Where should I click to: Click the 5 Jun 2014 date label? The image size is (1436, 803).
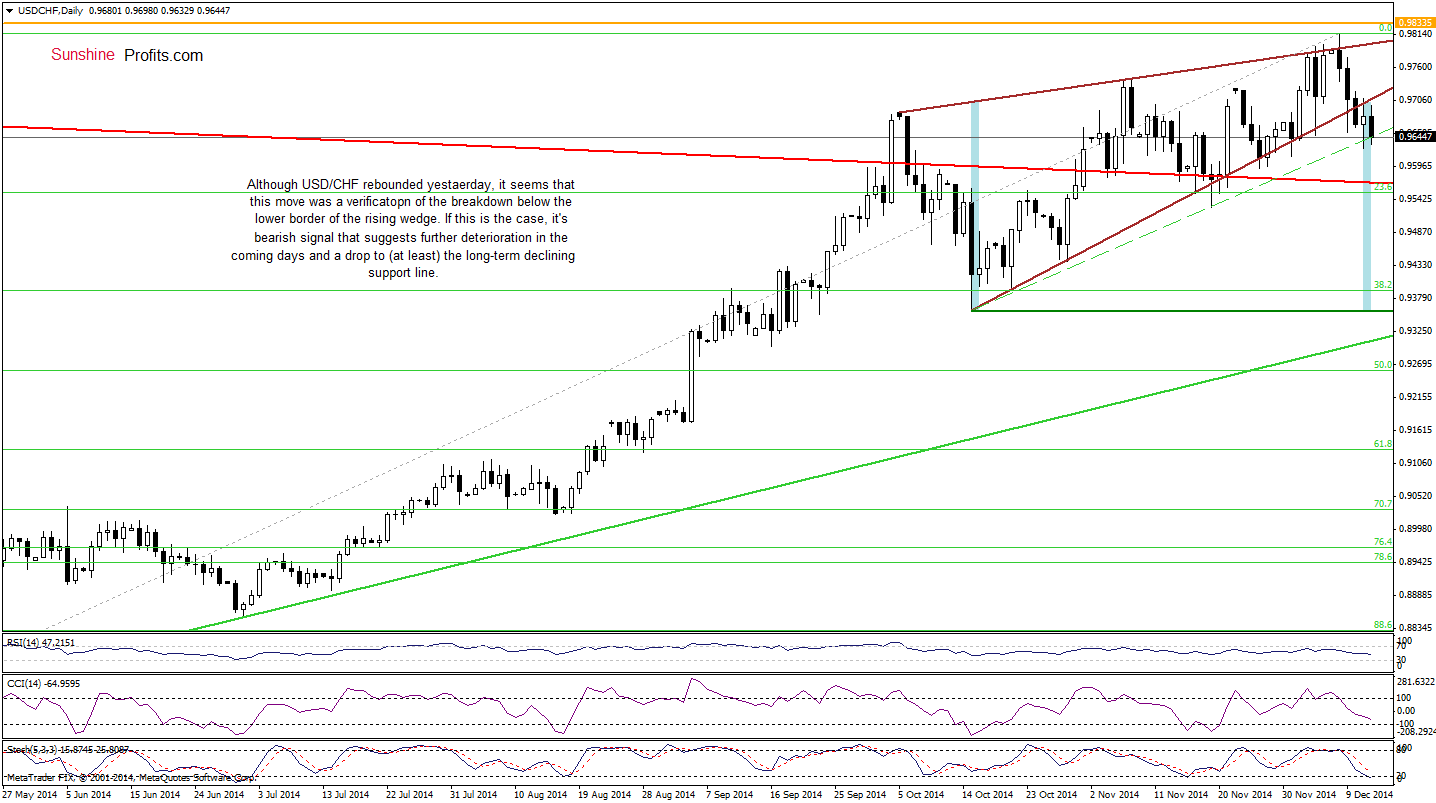tap(89, 794)
